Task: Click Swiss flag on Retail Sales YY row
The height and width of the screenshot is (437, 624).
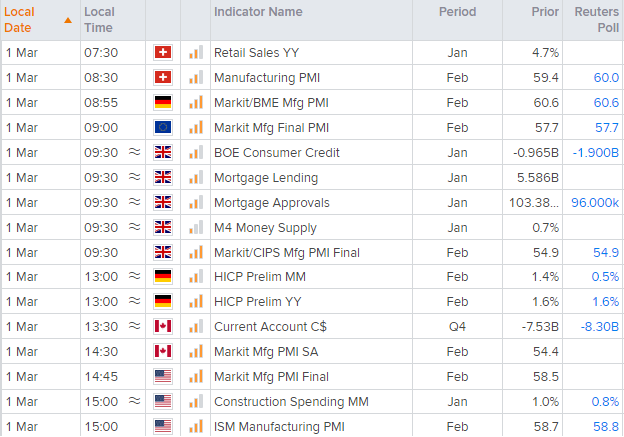Action: pyautogui.click(x=163, y=52)
